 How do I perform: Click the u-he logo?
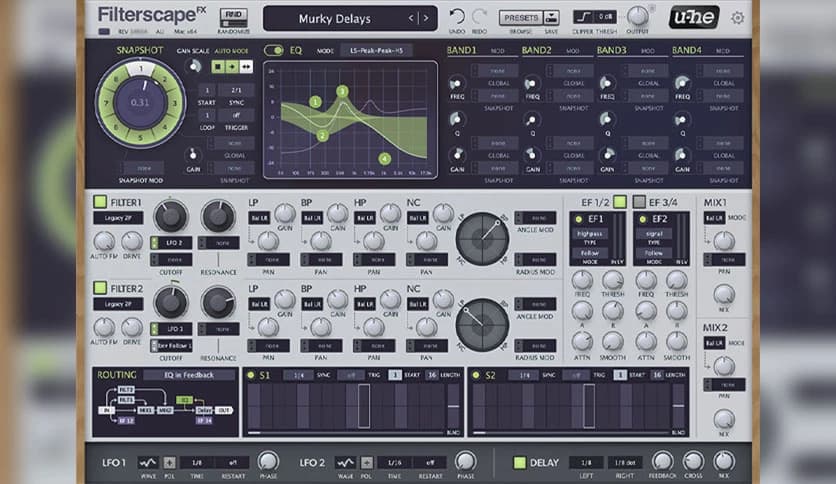pos(694,18)
